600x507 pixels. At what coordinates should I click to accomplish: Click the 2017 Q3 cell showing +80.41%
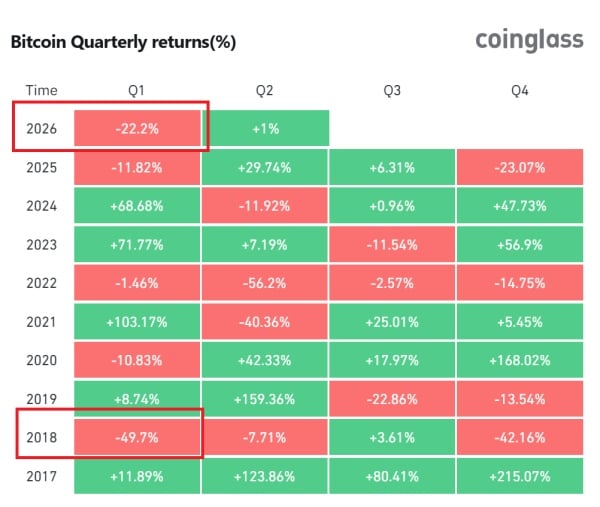[x=392, y=474]
